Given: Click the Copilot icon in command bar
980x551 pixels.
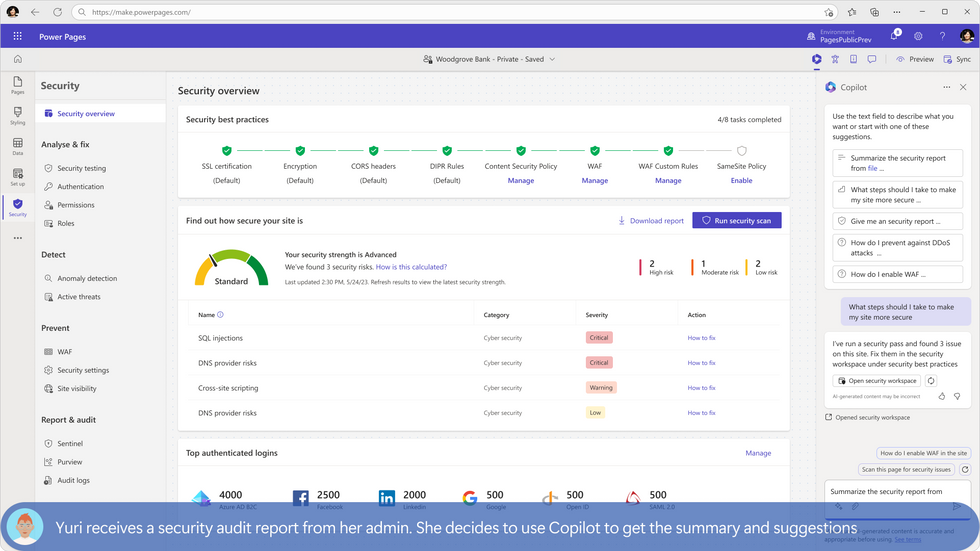Looking at the screenshot, I should [x=816, y=59].
